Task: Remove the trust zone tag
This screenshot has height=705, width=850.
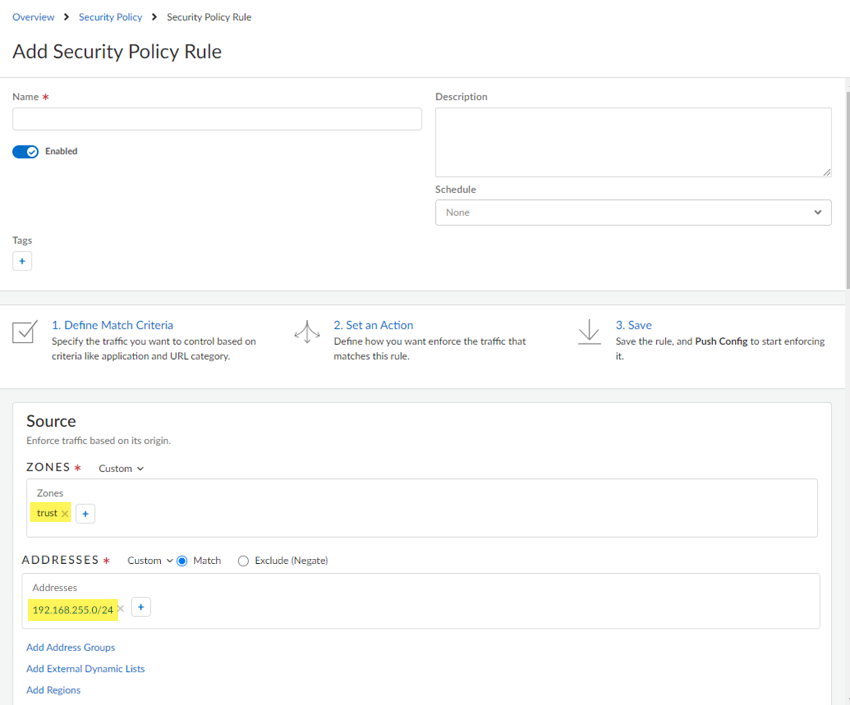Action: (x=65, y=514)
